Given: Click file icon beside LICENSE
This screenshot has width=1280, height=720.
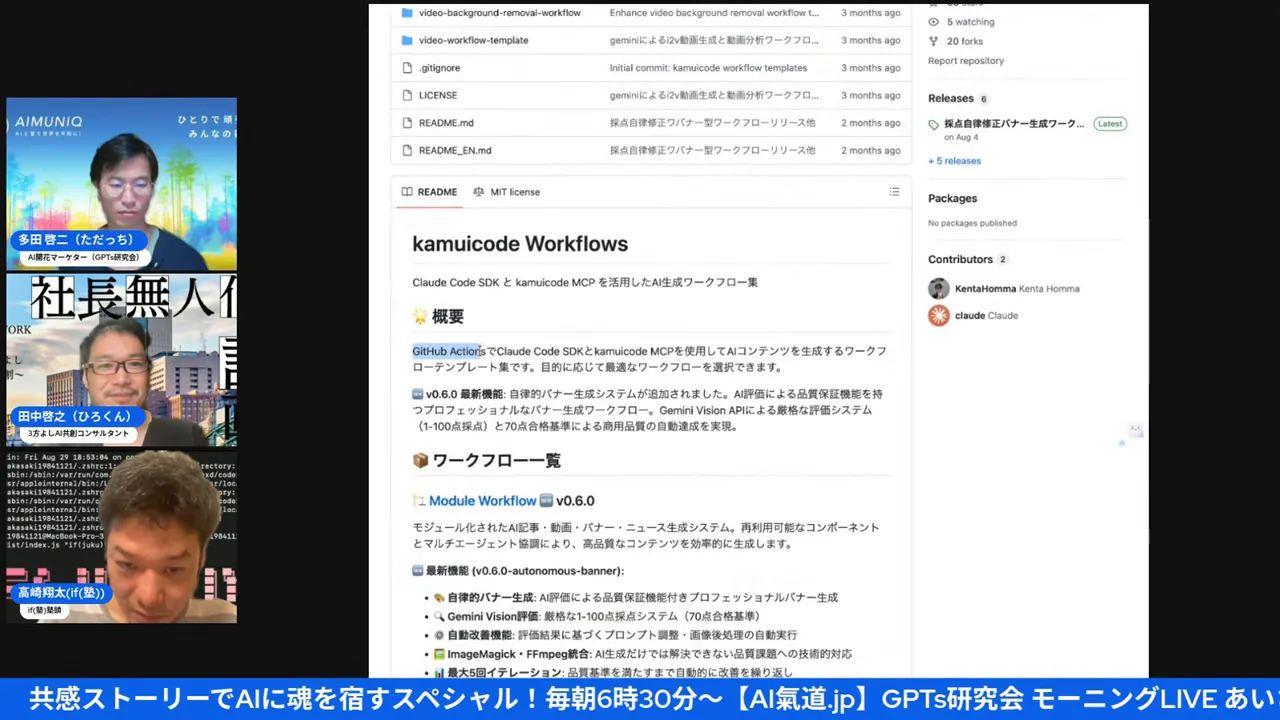Looking at the screenshot, I should 407,95.
